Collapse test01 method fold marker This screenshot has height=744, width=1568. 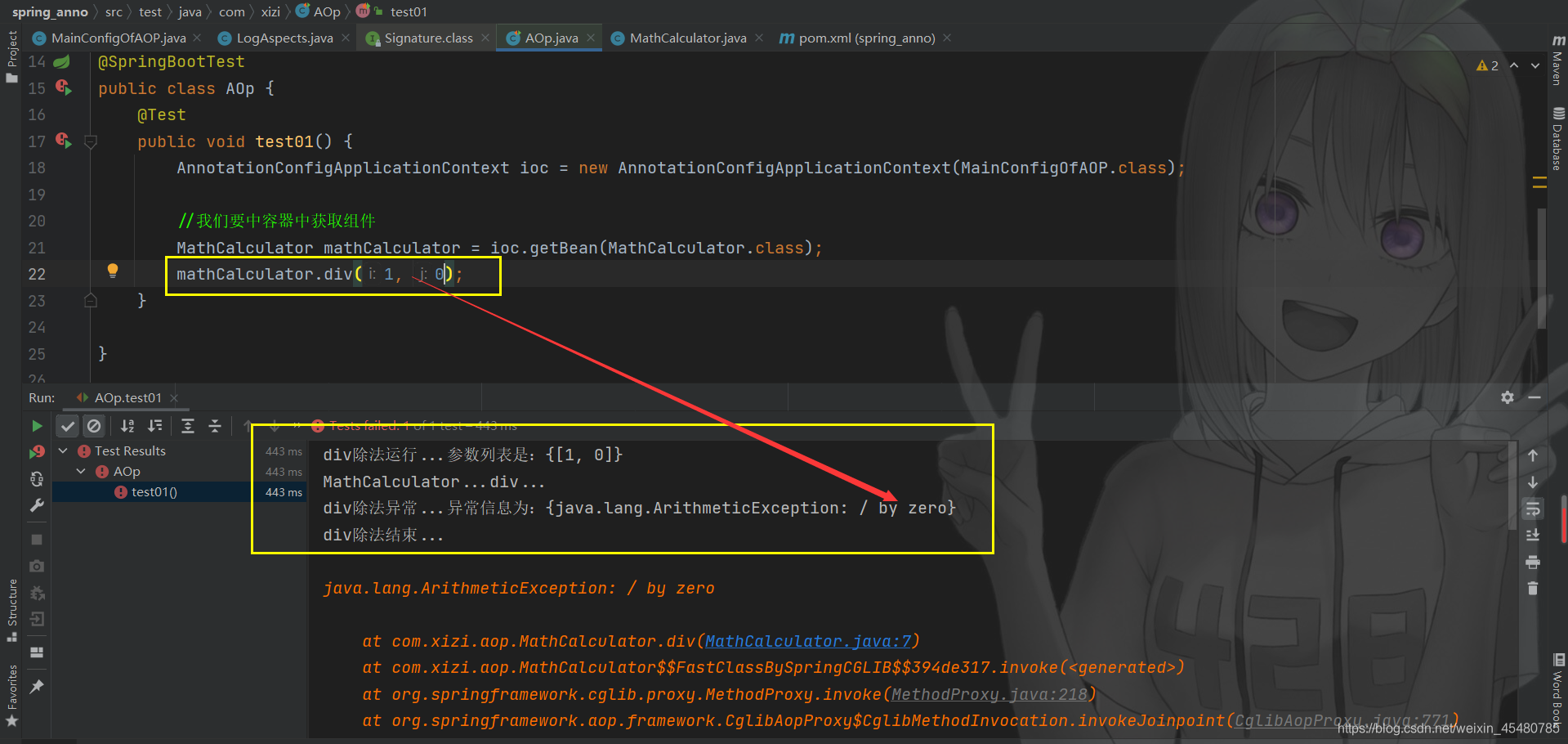91,141
